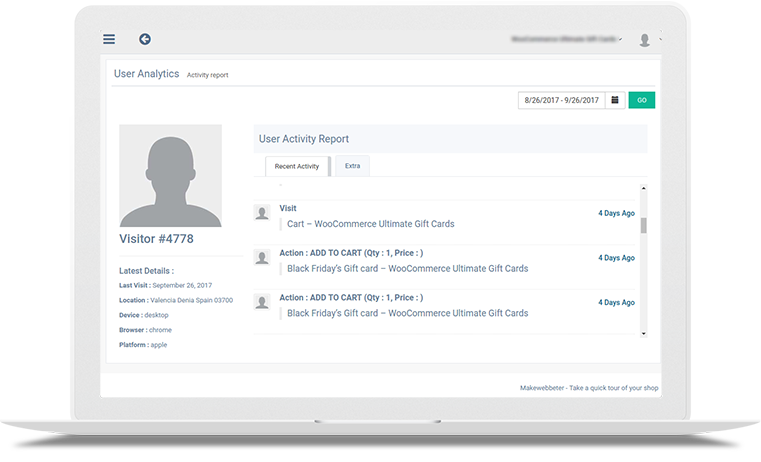The height and width of the screenshot is (462, 761).
Task: Click the activity list scrollbar thumb
Action: 643,225
